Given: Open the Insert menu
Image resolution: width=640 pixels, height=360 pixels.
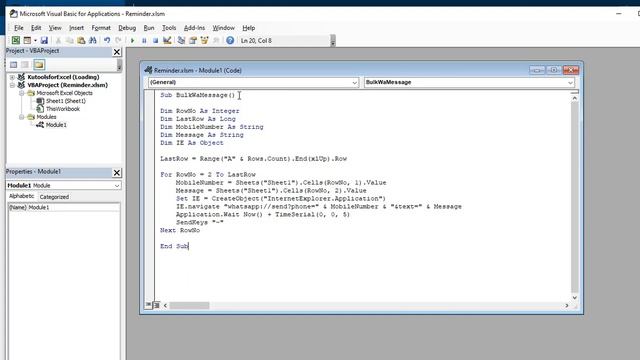Looking at the screenshot, I should pos(76,28).
